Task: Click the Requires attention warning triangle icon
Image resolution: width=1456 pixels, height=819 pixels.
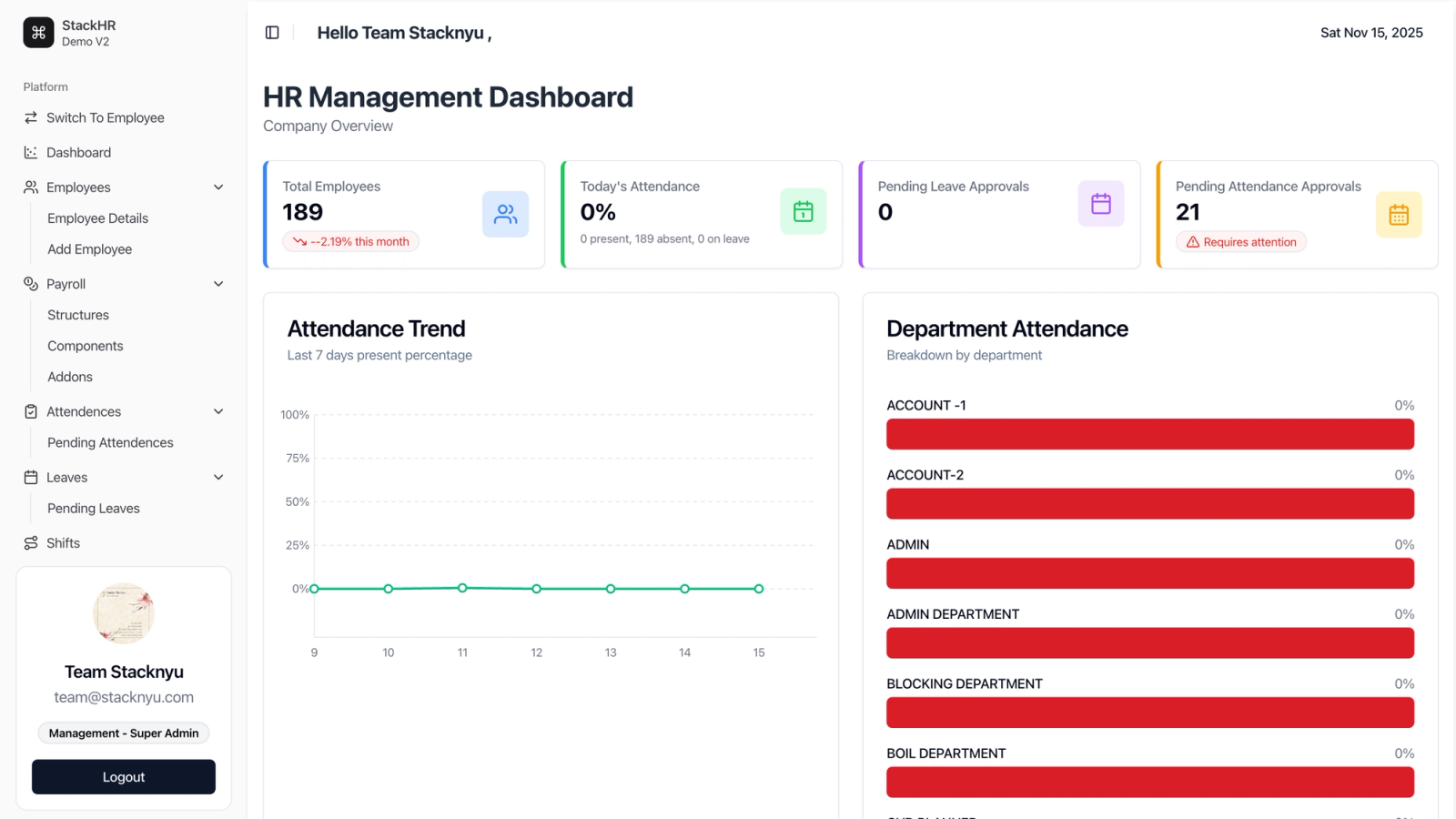Action: [x=1192, y=242]
